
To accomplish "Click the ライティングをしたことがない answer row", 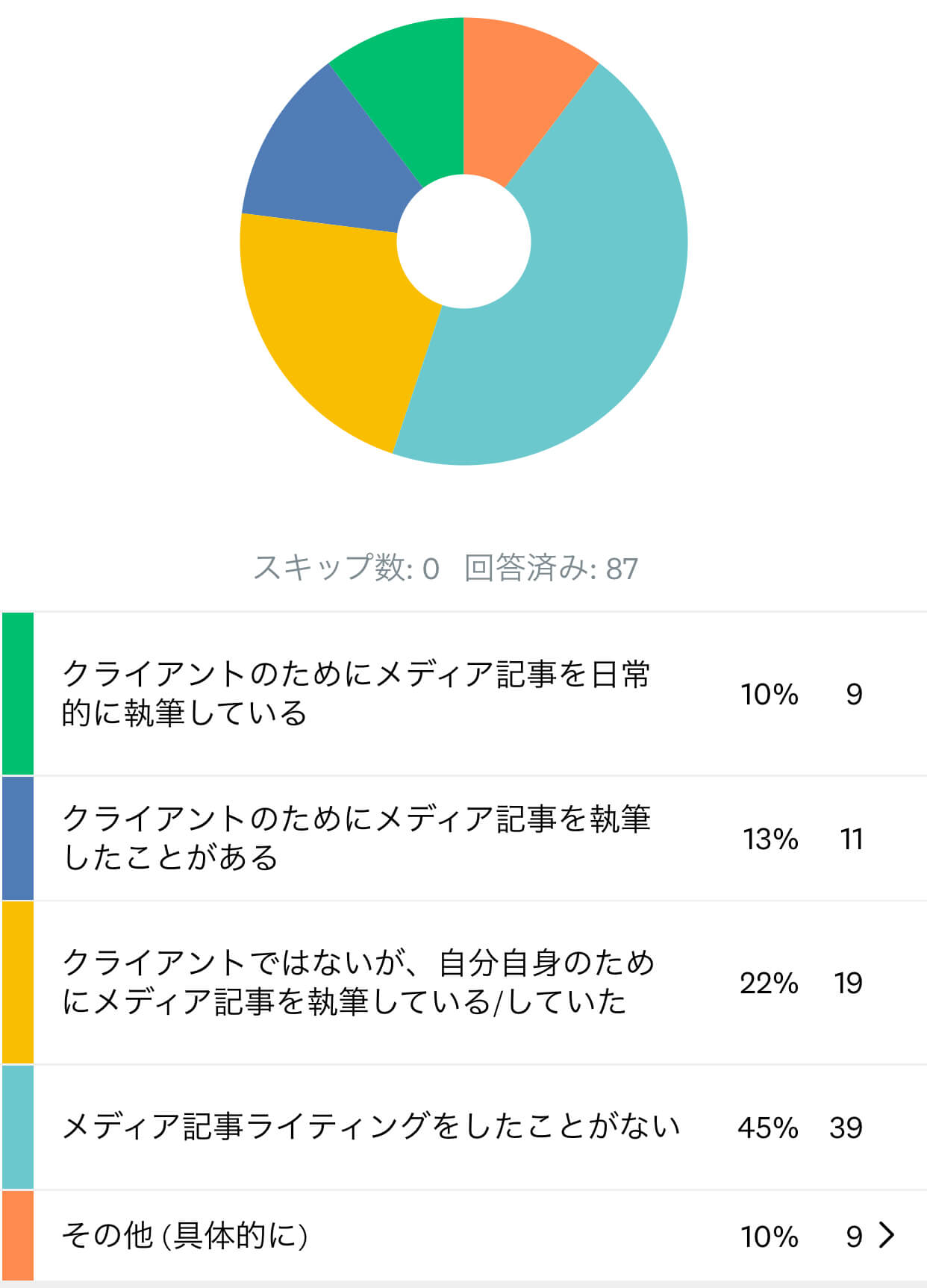I will (463, 1127).
